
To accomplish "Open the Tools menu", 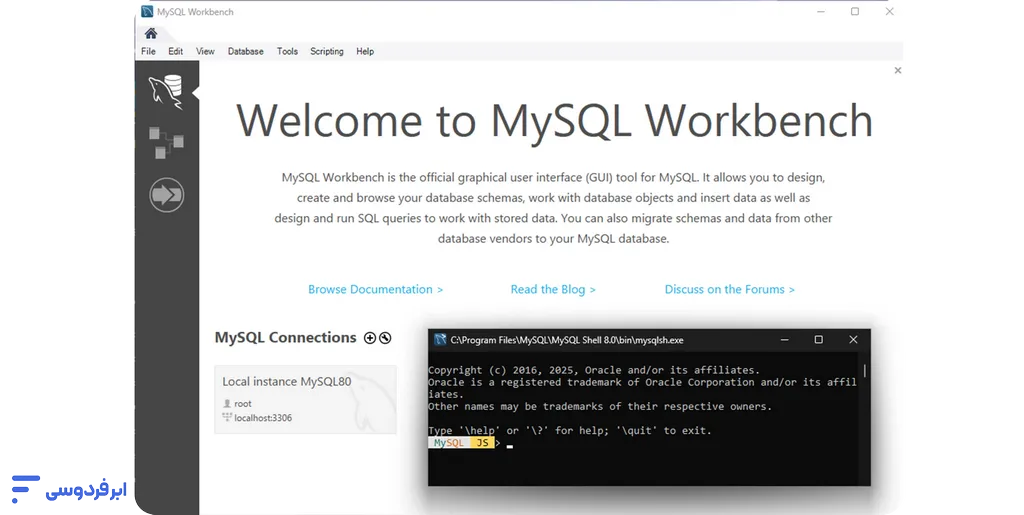I will click(287, 52).
